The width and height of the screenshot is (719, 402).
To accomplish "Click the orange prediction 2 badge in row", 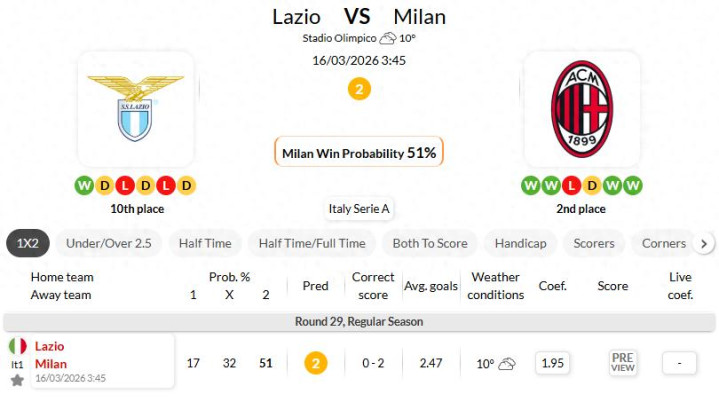I will tap(315, 363).
